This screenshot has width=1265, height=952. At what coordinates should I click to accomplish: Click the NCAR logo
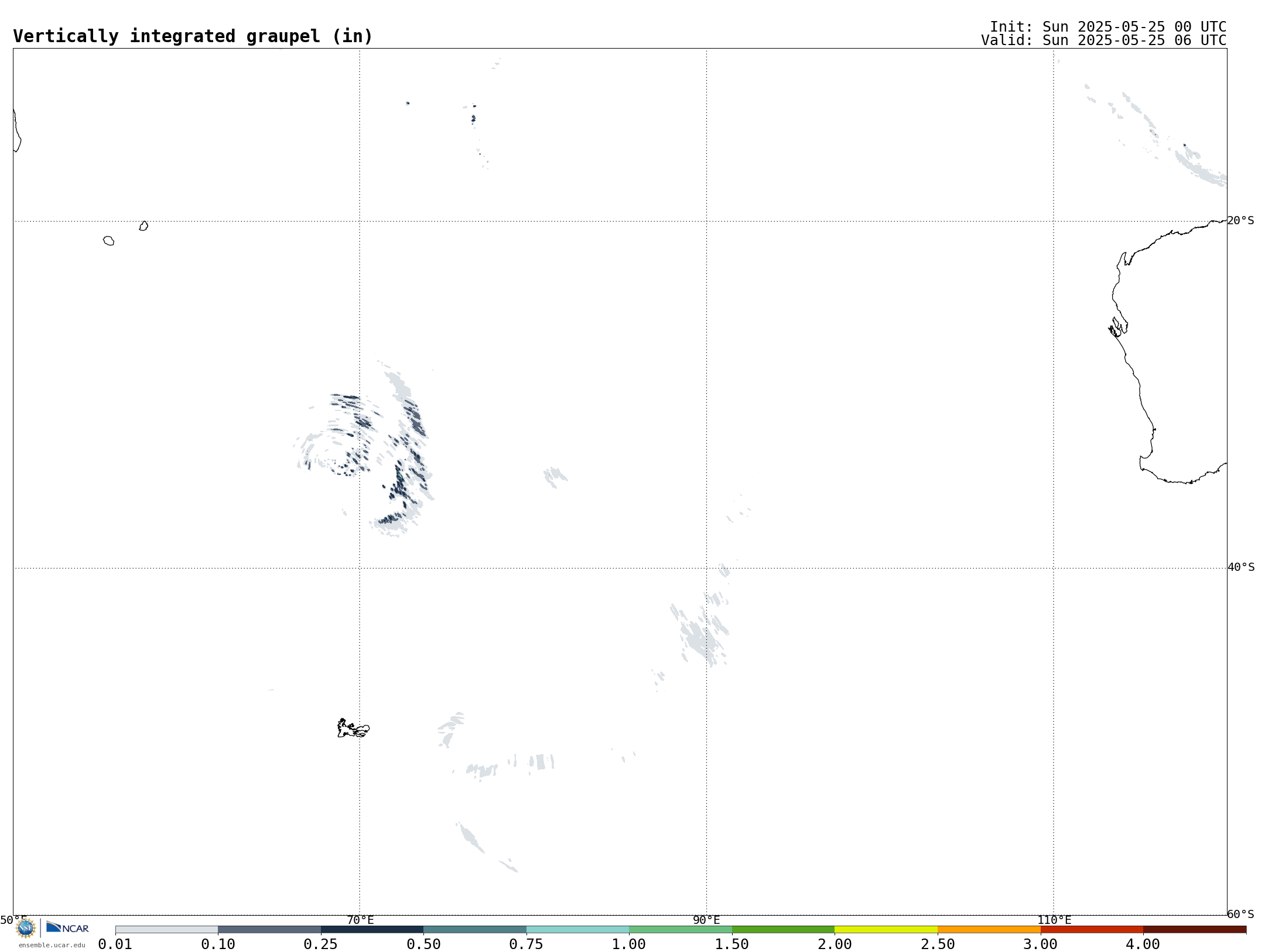coord(67,928)
